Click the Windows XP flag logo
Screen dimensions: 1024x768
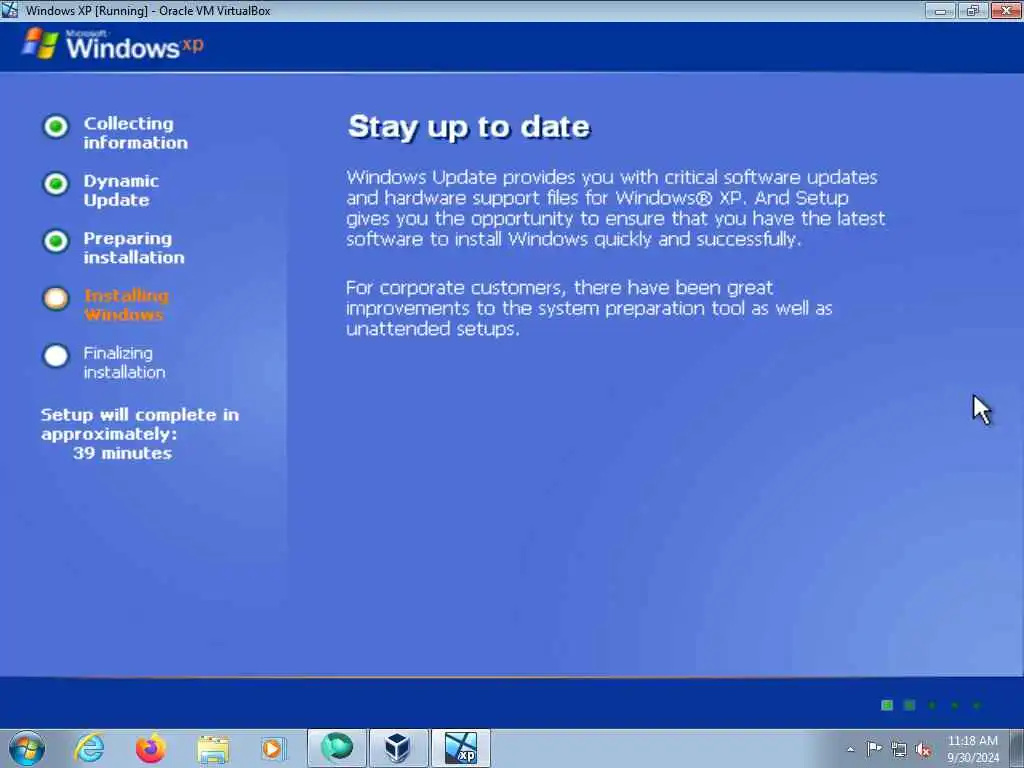pos(40,43)
